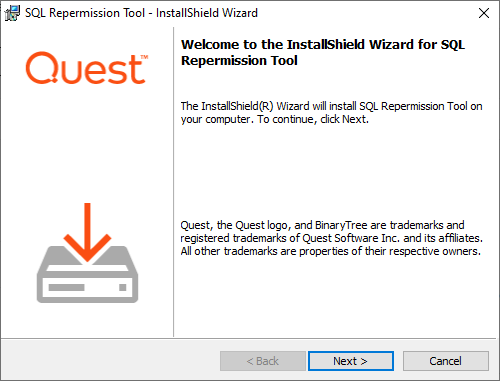Click the word BinaryTree in the trademark text

(341, 226)
